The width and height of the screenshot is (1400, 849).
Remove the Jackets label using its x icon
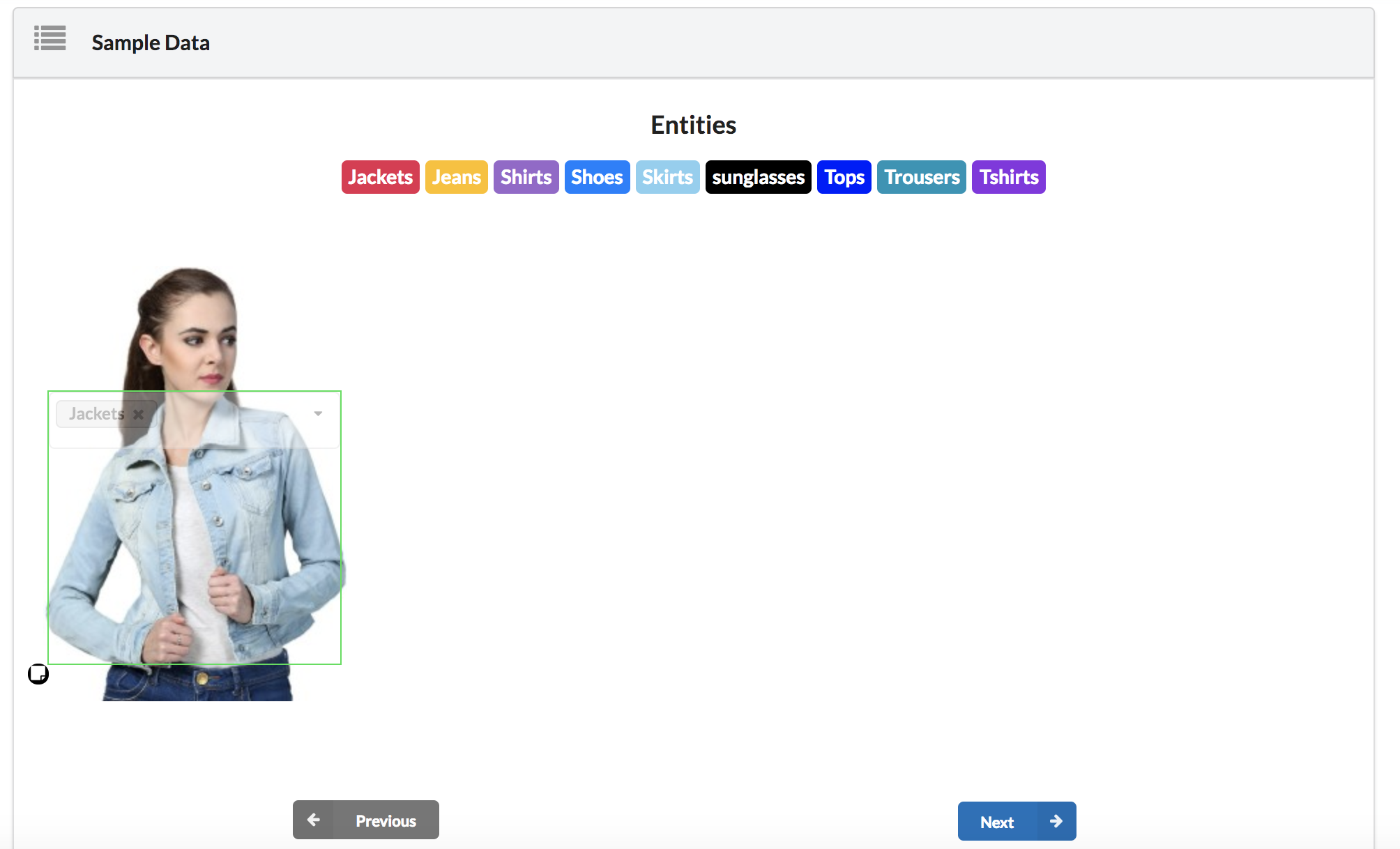pyautogui.click(x=137, y=414)
